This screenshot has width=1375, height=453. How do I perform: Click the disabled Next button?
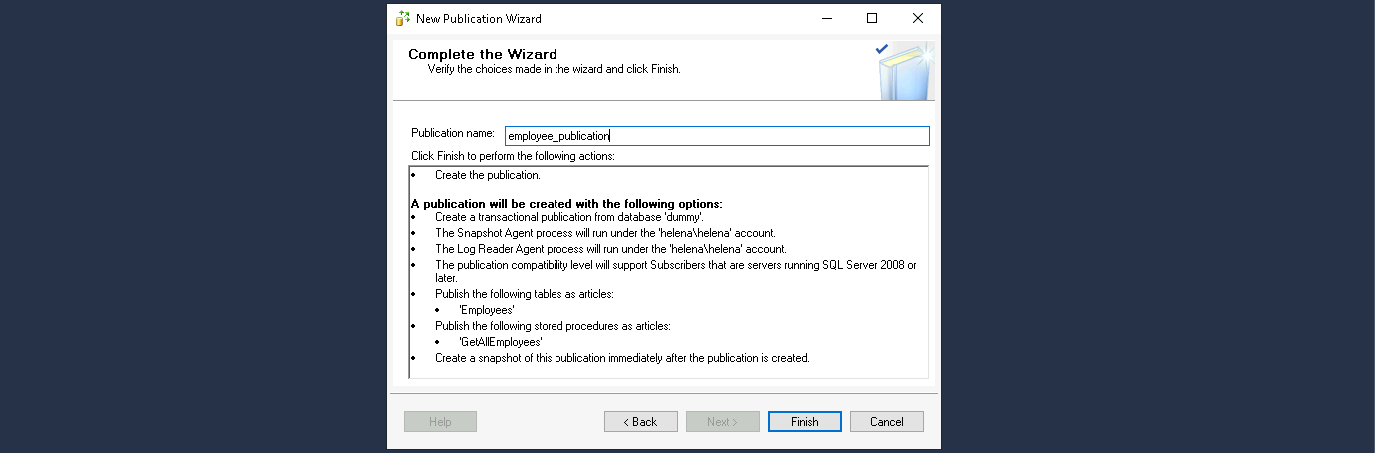pos(722,422)
